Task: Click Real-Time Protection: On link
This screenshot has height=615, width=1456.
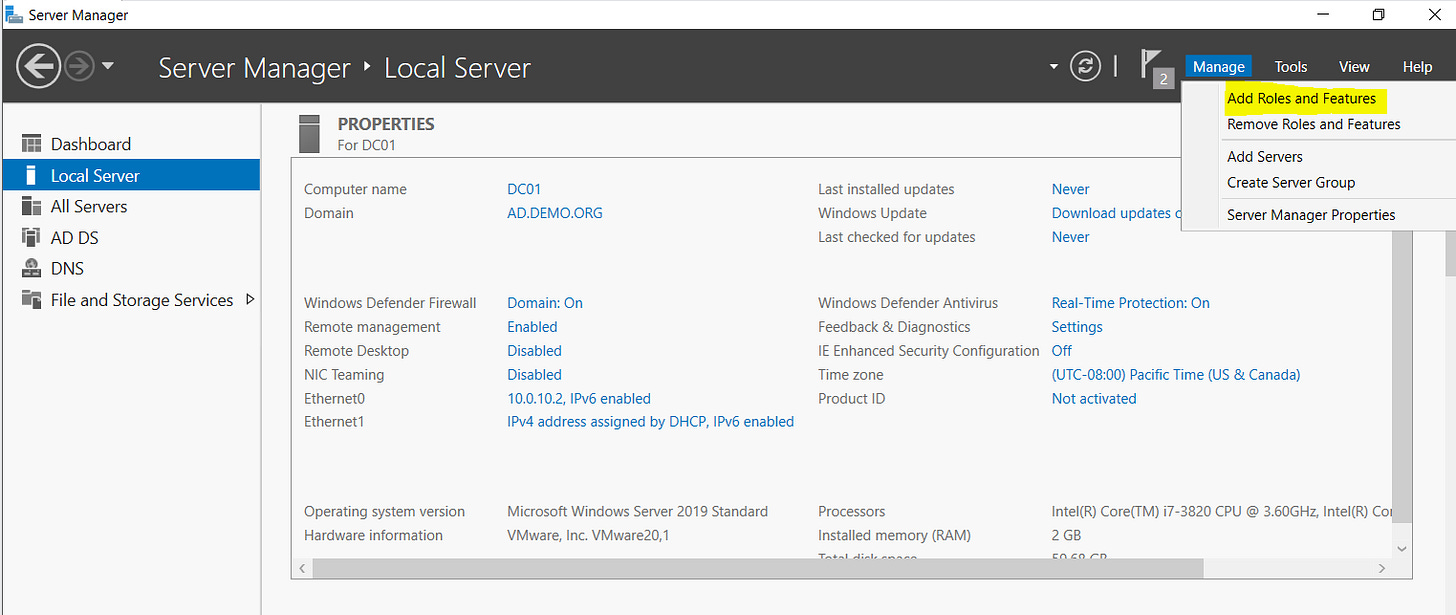Action: [x=1130, y=303]
